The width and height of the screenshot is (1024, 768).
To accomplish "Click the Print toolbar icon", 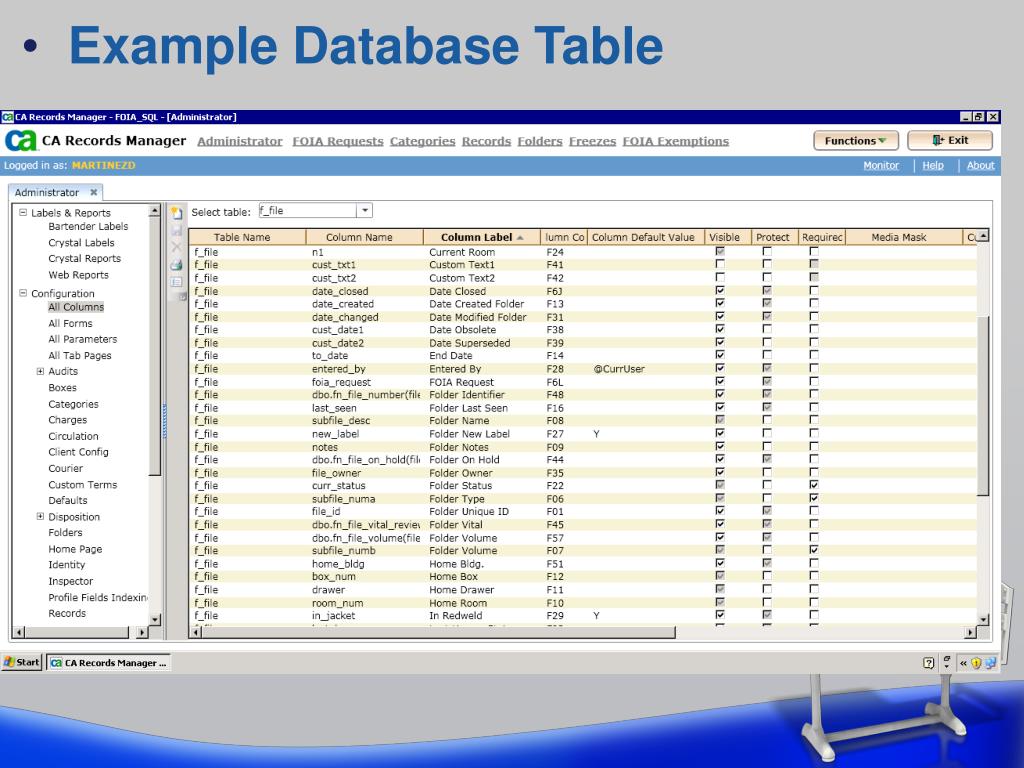I will 176,265.
